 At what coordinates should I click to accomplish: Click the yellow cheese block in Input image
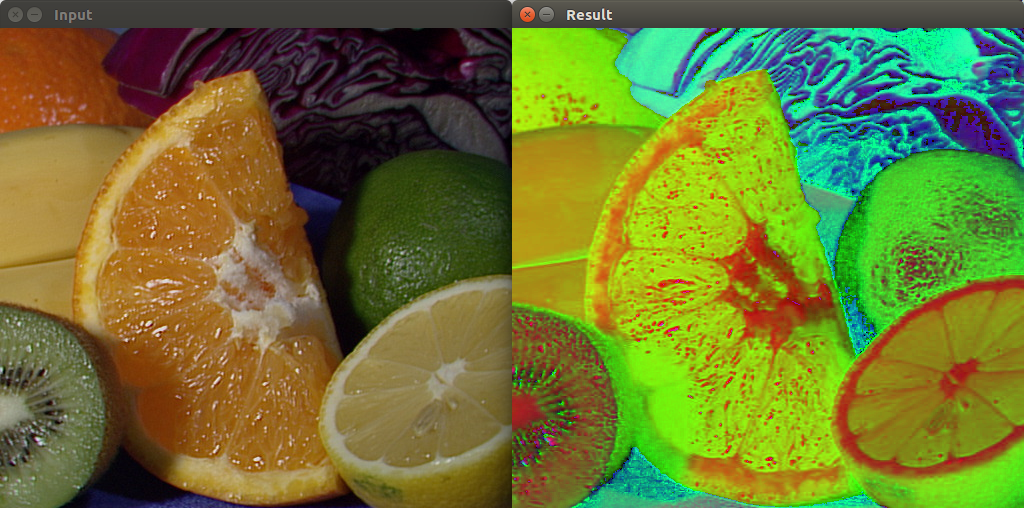click(50, 200)
